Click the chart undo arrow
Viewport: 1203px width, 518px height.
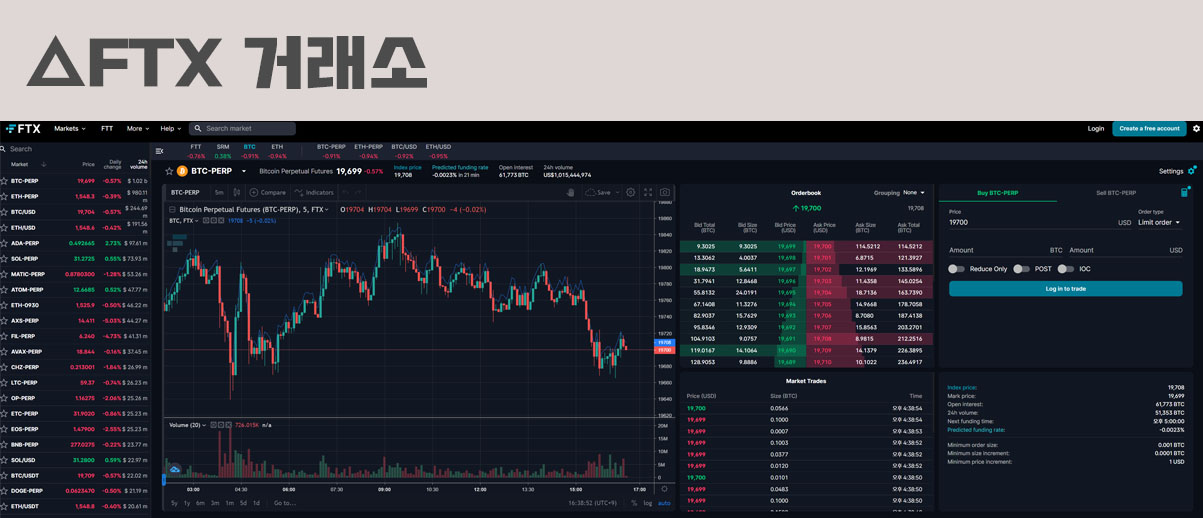click(x=345, y=192)
